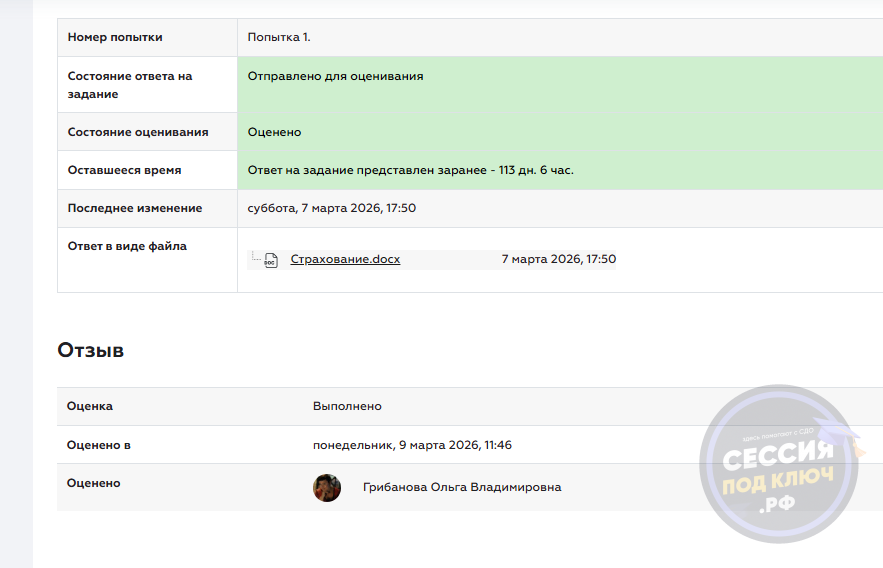The image size is (883, 568).
Task: Click the file upload timestamp next to Страхование.docx
Action: 558,259
